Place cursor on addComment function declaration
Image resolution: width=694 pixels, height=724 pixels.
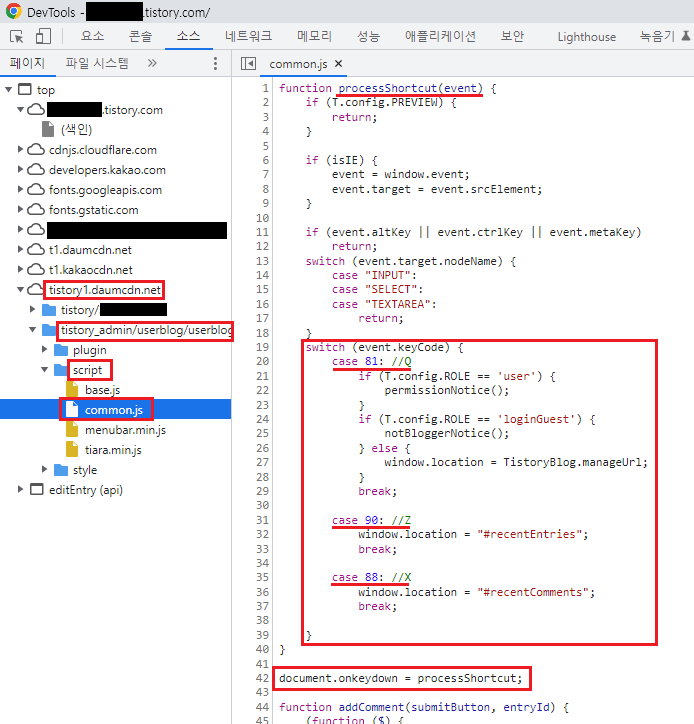click(424, 707)
